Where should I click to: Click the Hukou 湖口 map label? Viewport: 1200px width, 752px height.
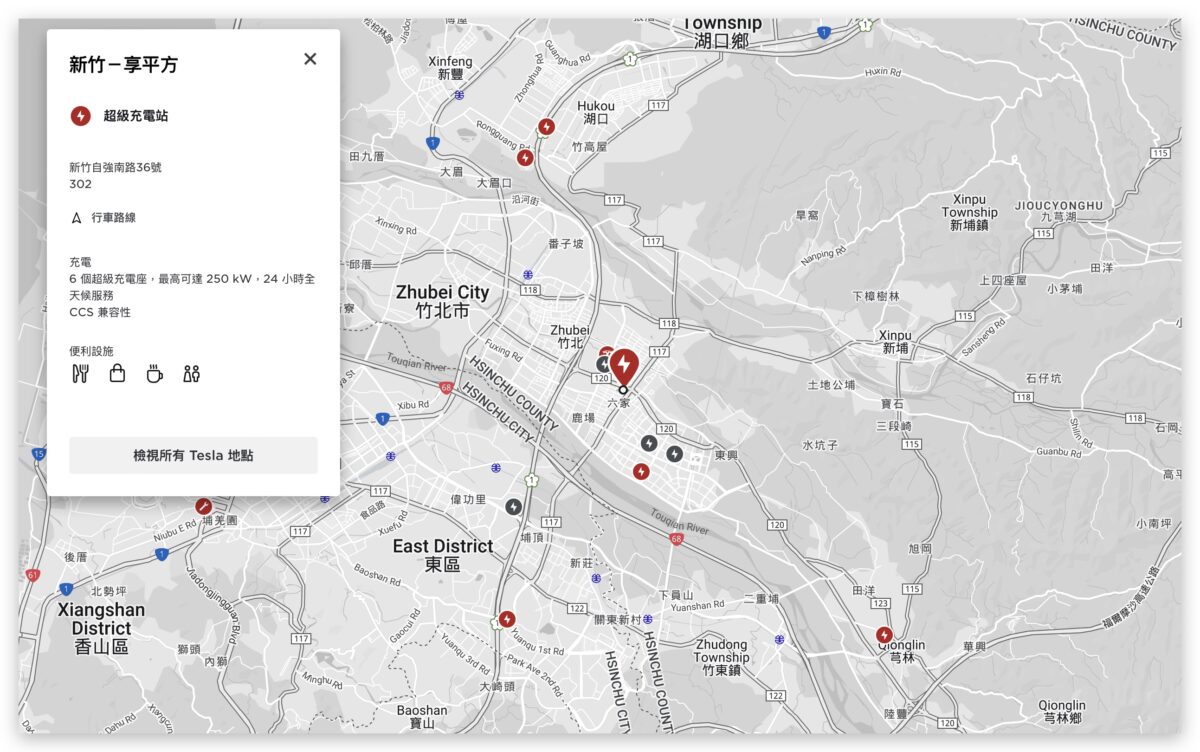(x=596, y=112)
